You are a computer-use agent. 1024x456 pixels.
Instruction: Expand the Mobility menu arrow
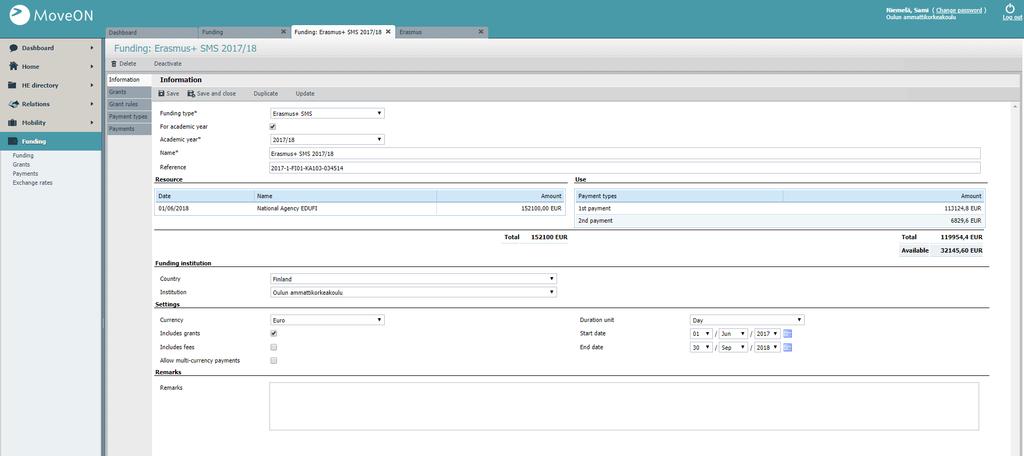(91, 122)
